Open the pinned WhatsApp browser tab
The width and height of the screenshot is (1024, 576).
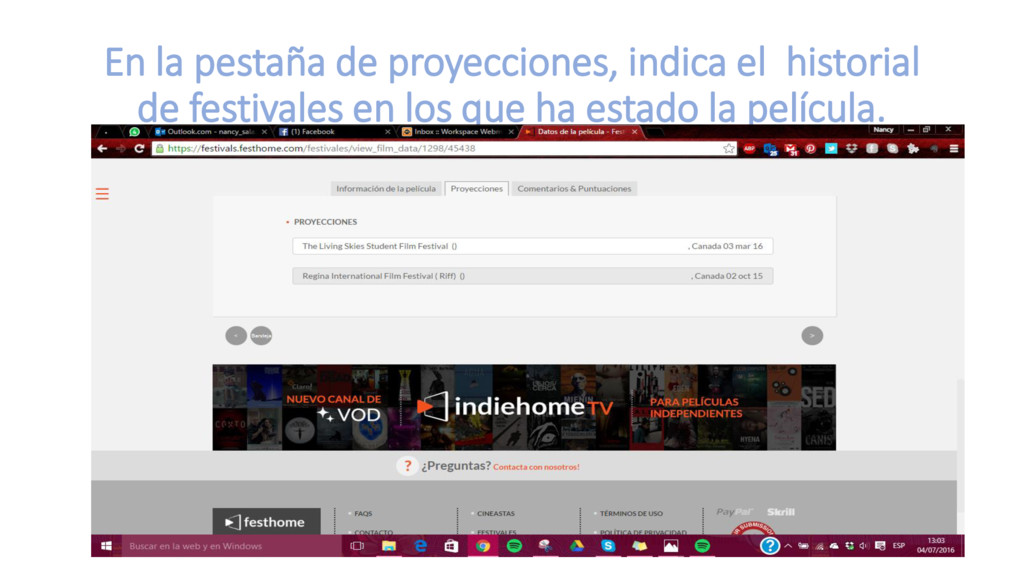coord(135,132)
